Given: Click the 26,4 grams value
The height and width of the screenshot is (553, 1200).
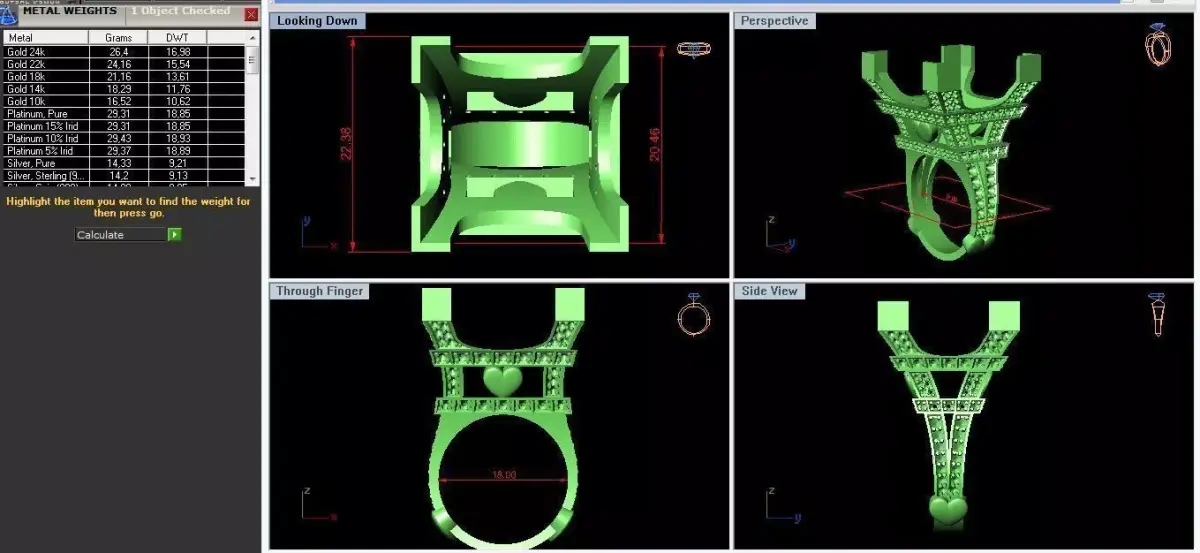Looking at the screenshot, I should pos(119,51).
